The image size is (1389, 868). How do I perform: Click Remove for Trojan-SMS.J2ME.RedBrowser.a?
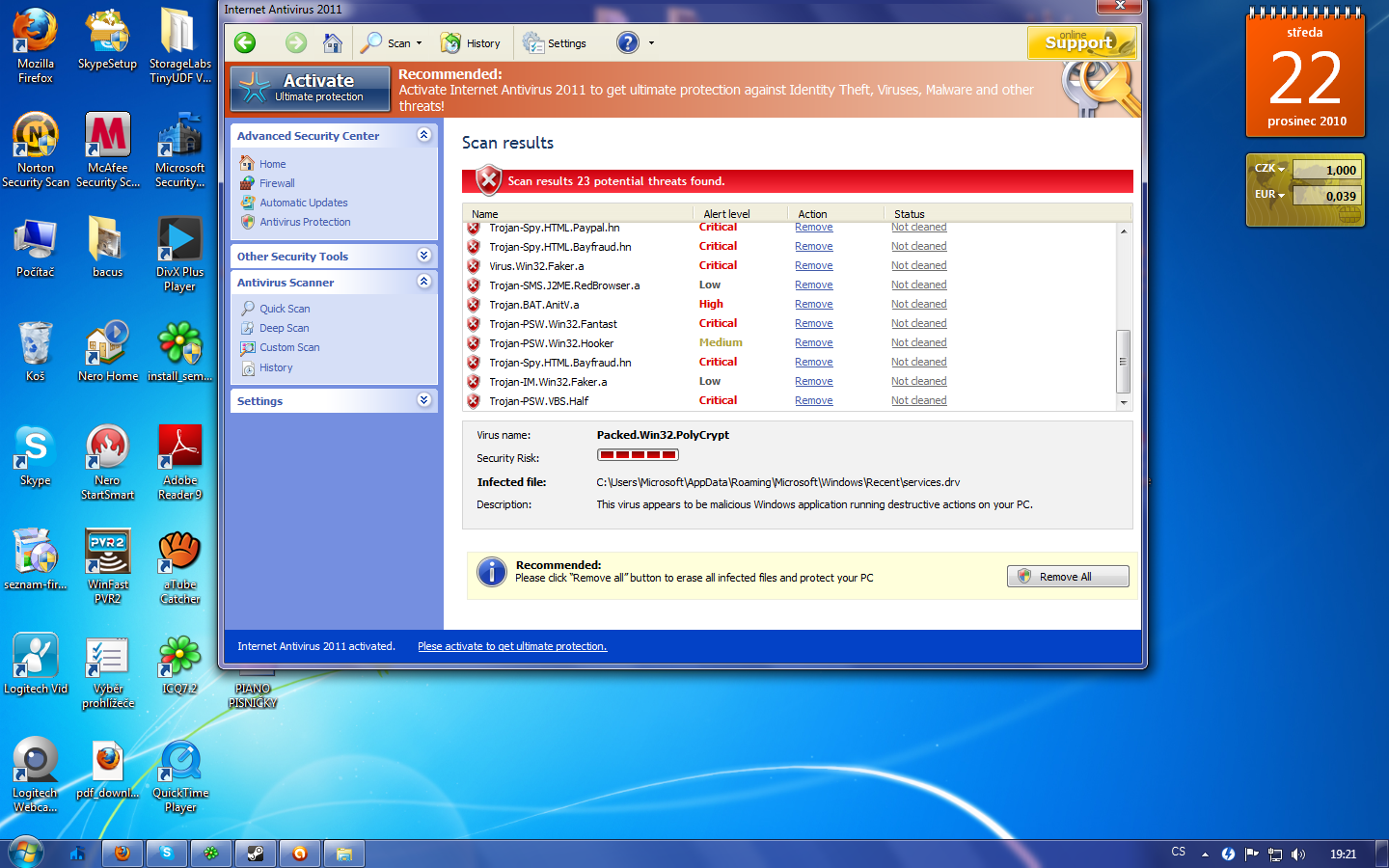coord(814,285)
